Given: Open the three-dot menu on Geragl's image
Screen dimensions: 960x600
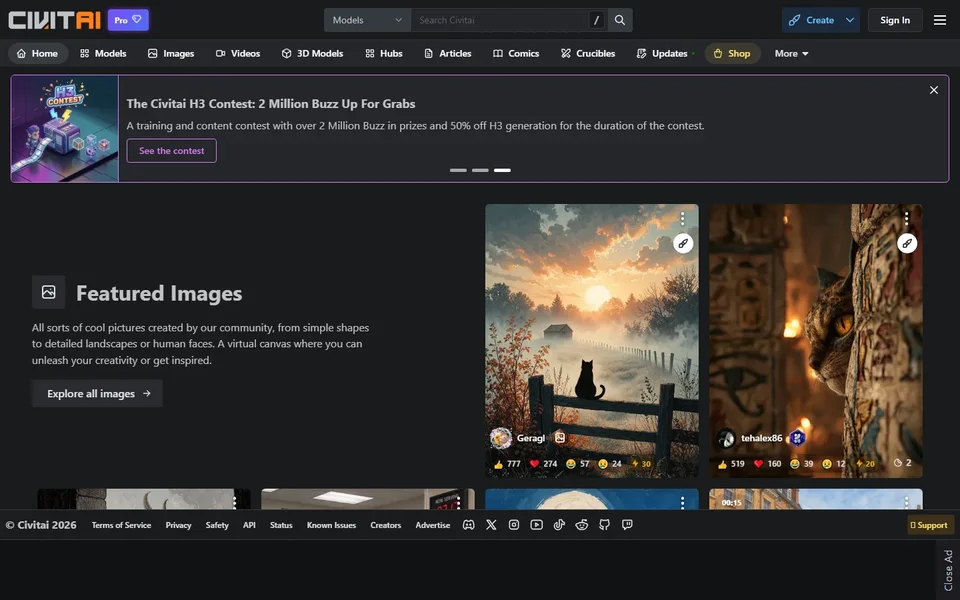Looking at the screenshot, I should click(683, 219).
